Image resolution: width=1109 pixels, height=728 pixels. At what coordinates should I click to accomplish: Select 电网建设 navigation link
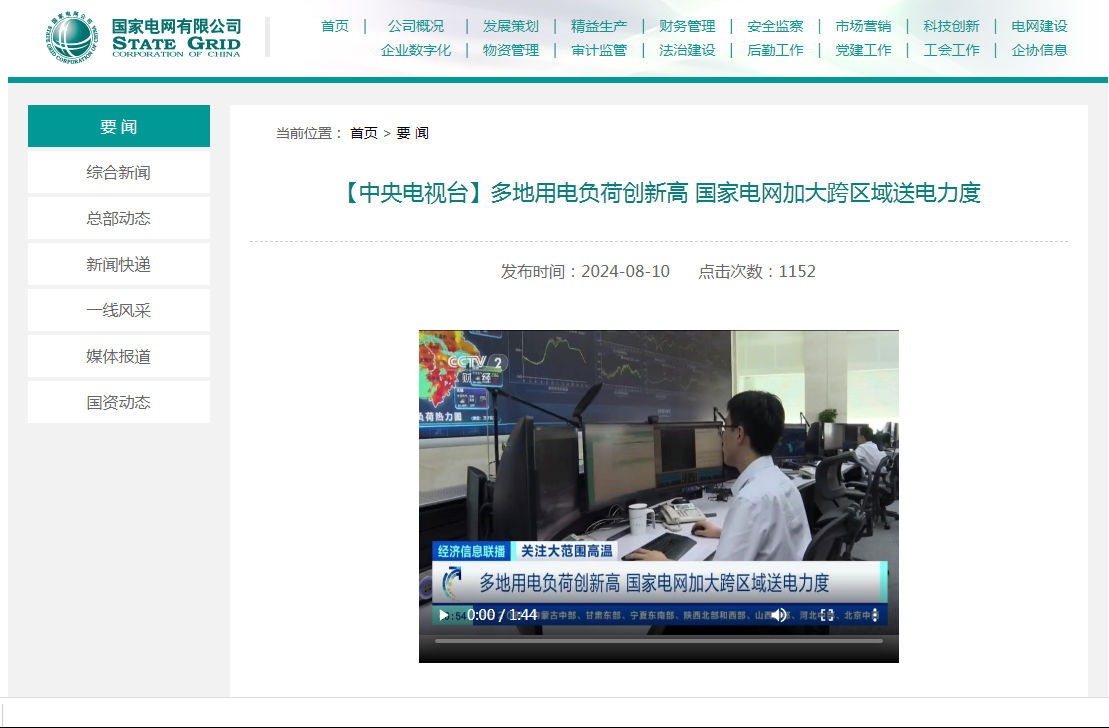[x=1039, y=26]
